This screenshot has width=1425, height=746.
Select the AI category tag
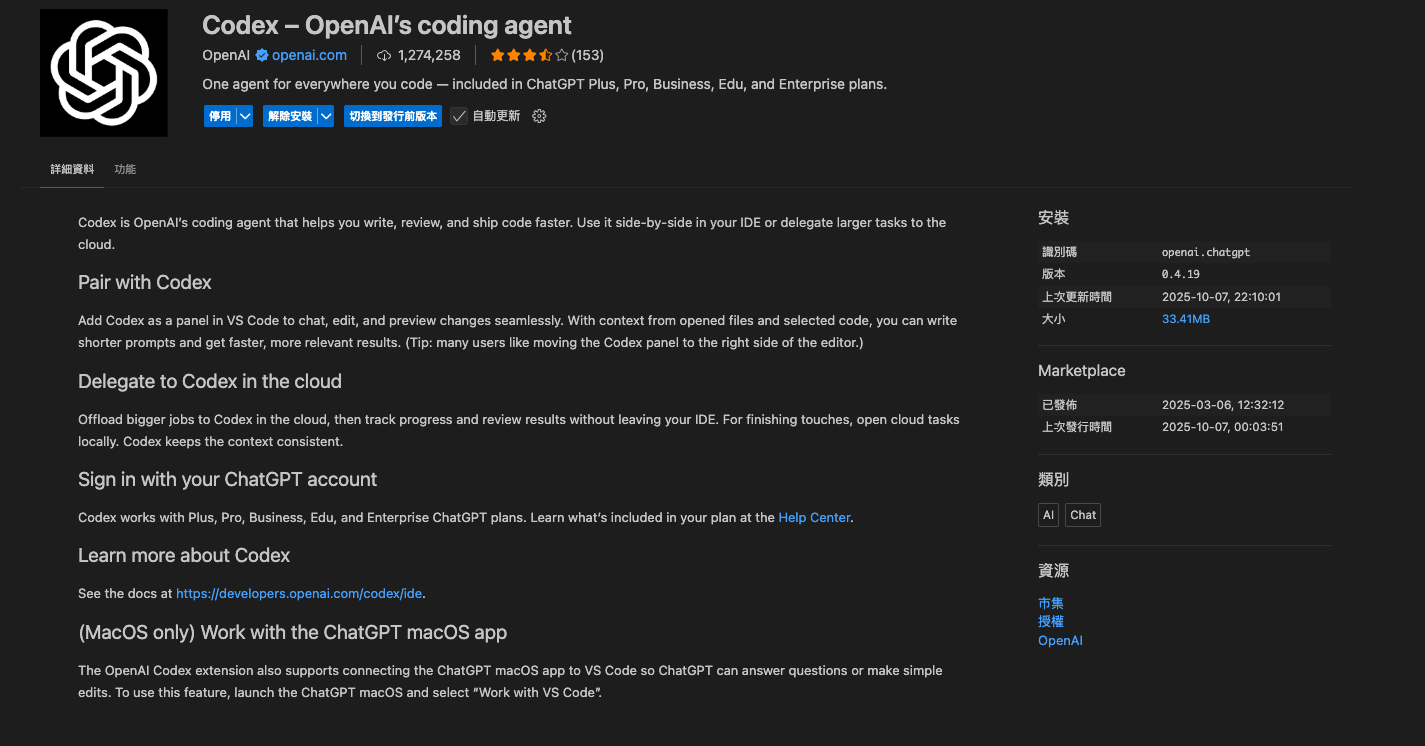(x=1048, y=515)
